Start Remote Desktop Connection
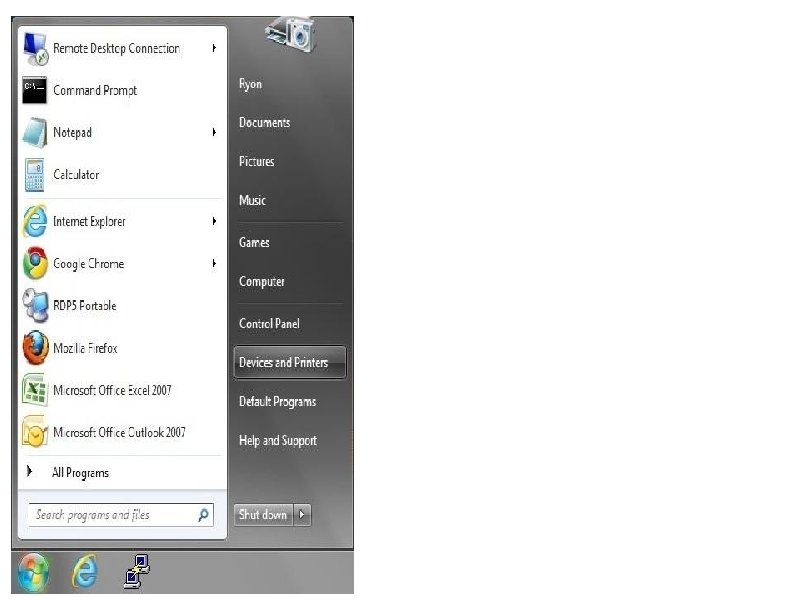800x600 pixels. click(113, 48)
